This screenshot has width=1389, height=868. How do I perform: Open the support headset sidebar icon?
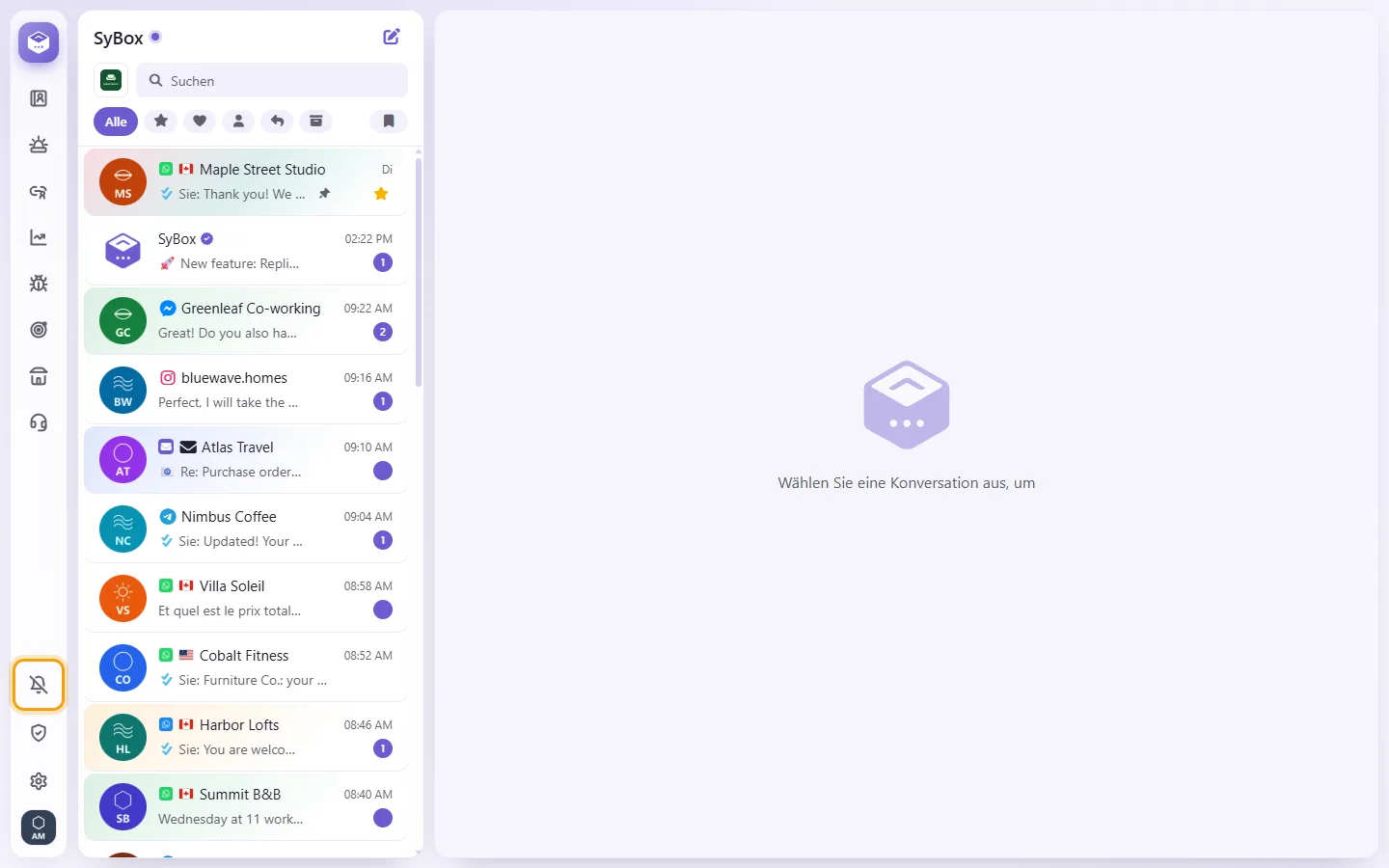pos(39,422)
